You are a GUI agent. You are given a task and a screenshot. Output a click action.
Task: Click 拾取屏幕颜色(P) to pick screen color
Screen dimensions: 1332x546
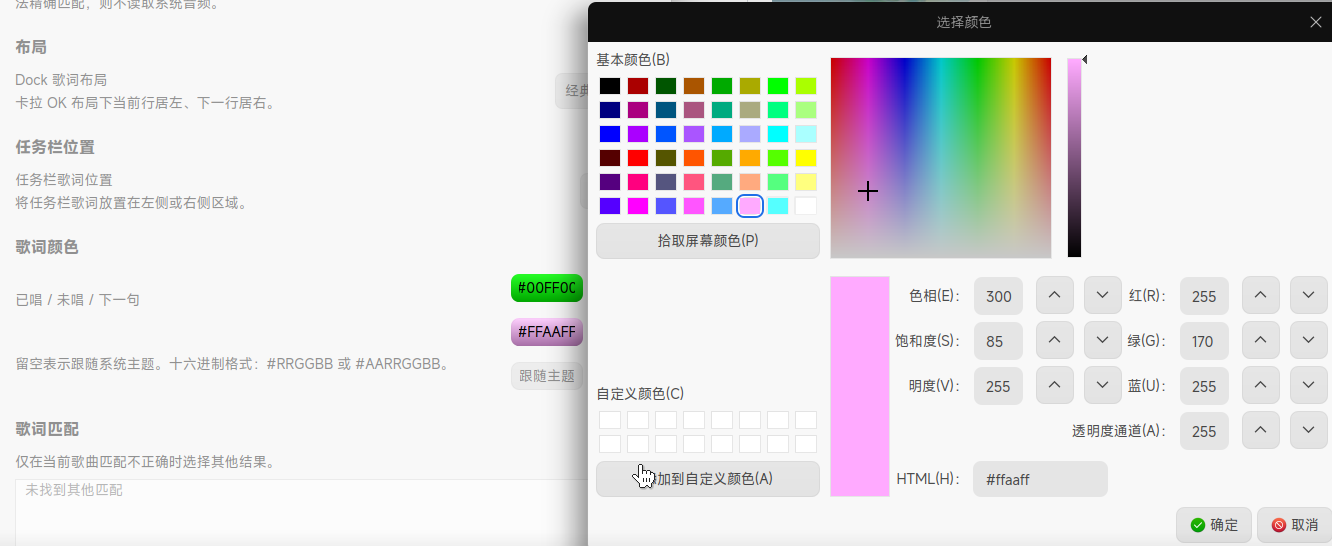click(708, 241)
